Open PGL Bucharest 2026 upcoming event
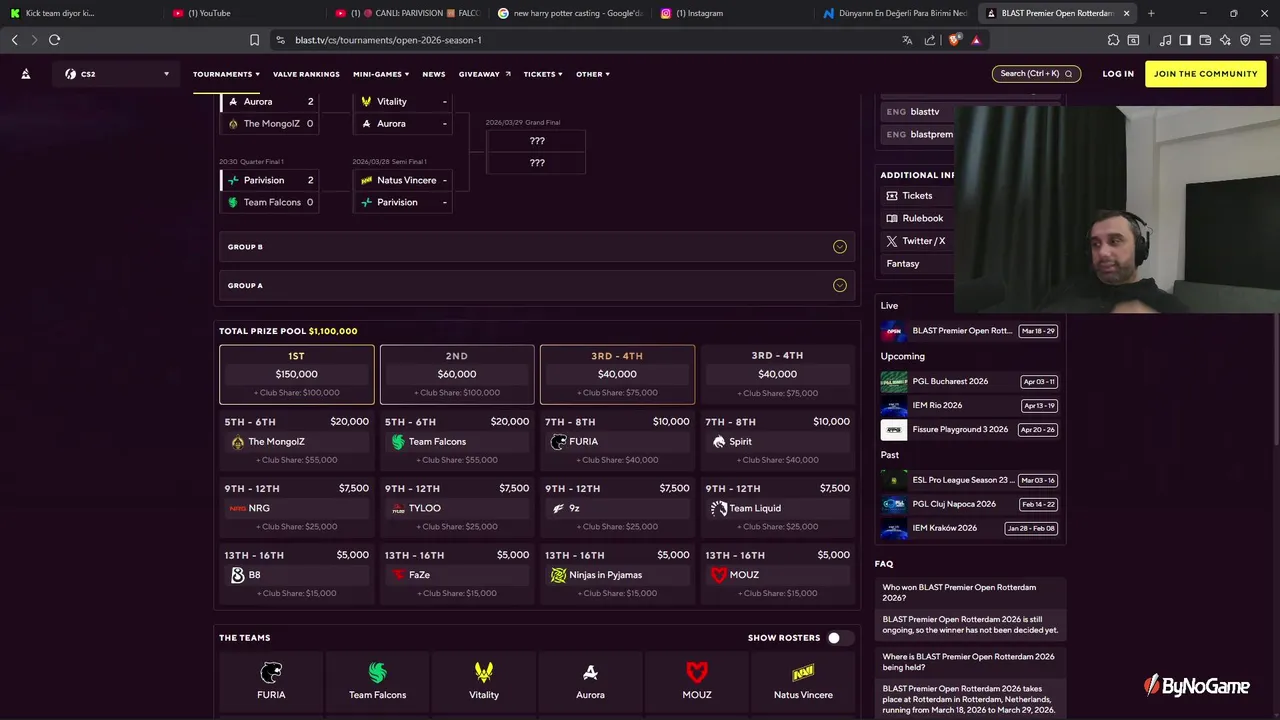This screenshot has width=1280, height=720. tap(968, 381)
